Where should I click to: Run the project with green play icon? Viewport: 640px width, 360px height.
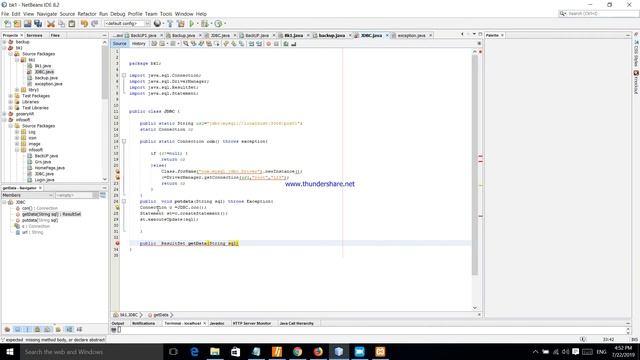click(191, 24)
